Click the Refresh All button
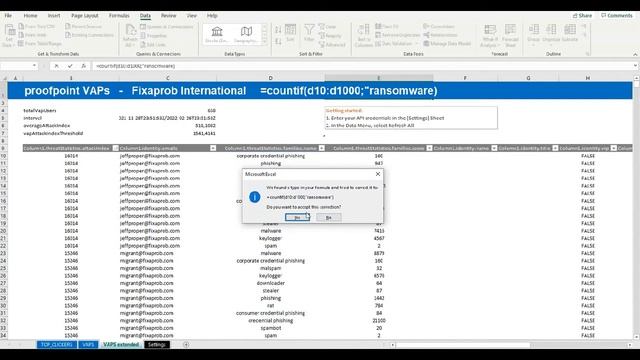The height and width of the screenshot is (360, 640). [130, 36]
